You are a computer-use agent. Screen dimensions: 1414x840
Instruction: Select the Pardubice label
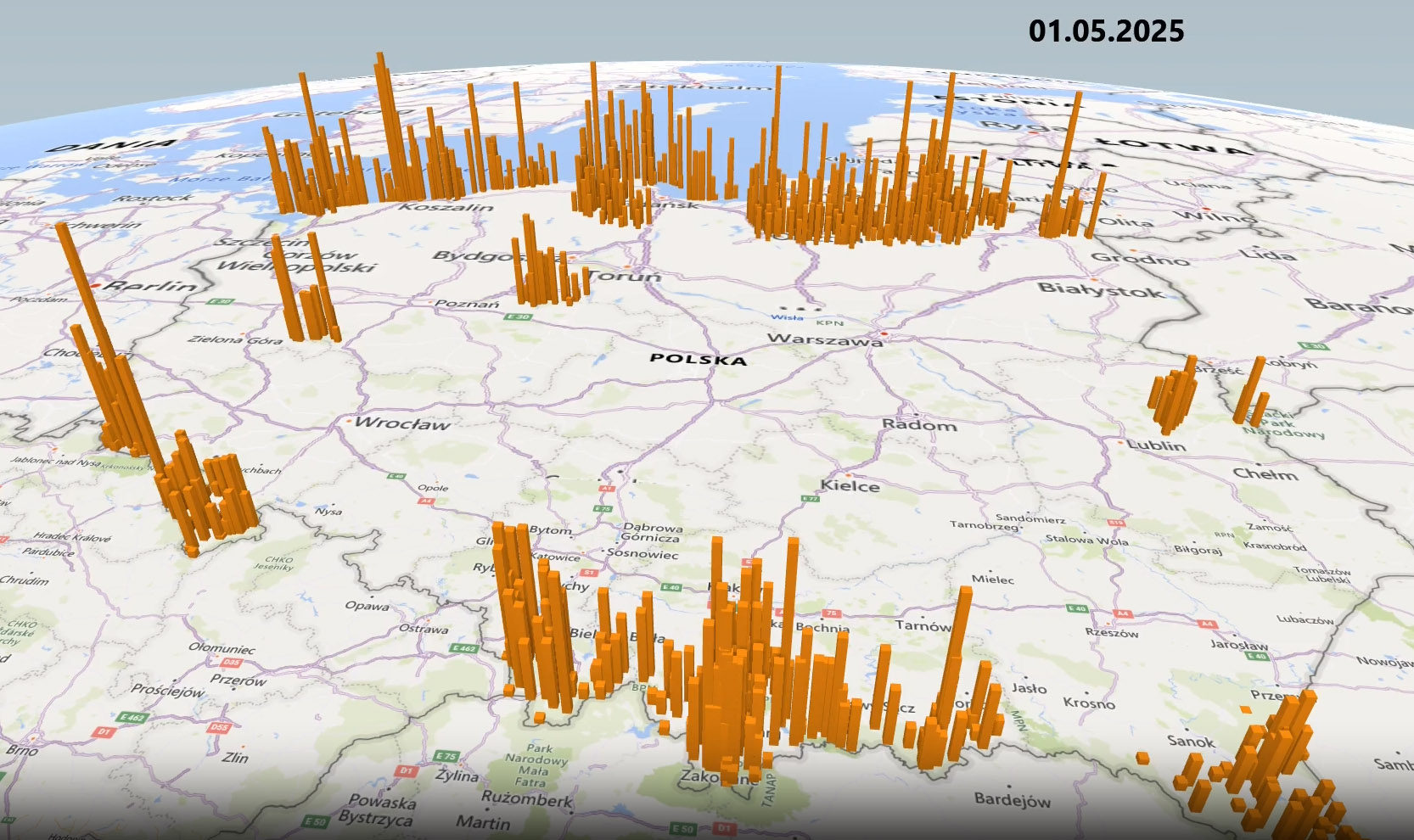click(x=48, y=552)
